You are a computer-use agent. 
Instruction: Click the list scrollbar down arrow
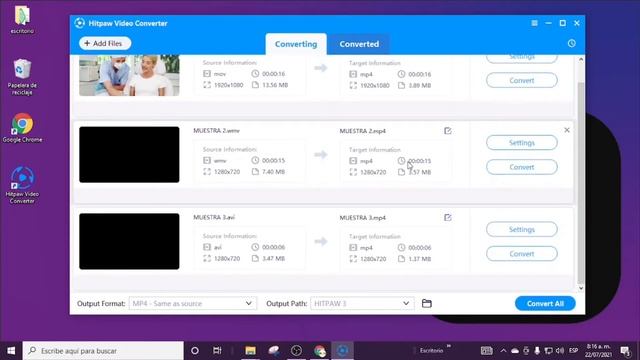coord(581,288)
